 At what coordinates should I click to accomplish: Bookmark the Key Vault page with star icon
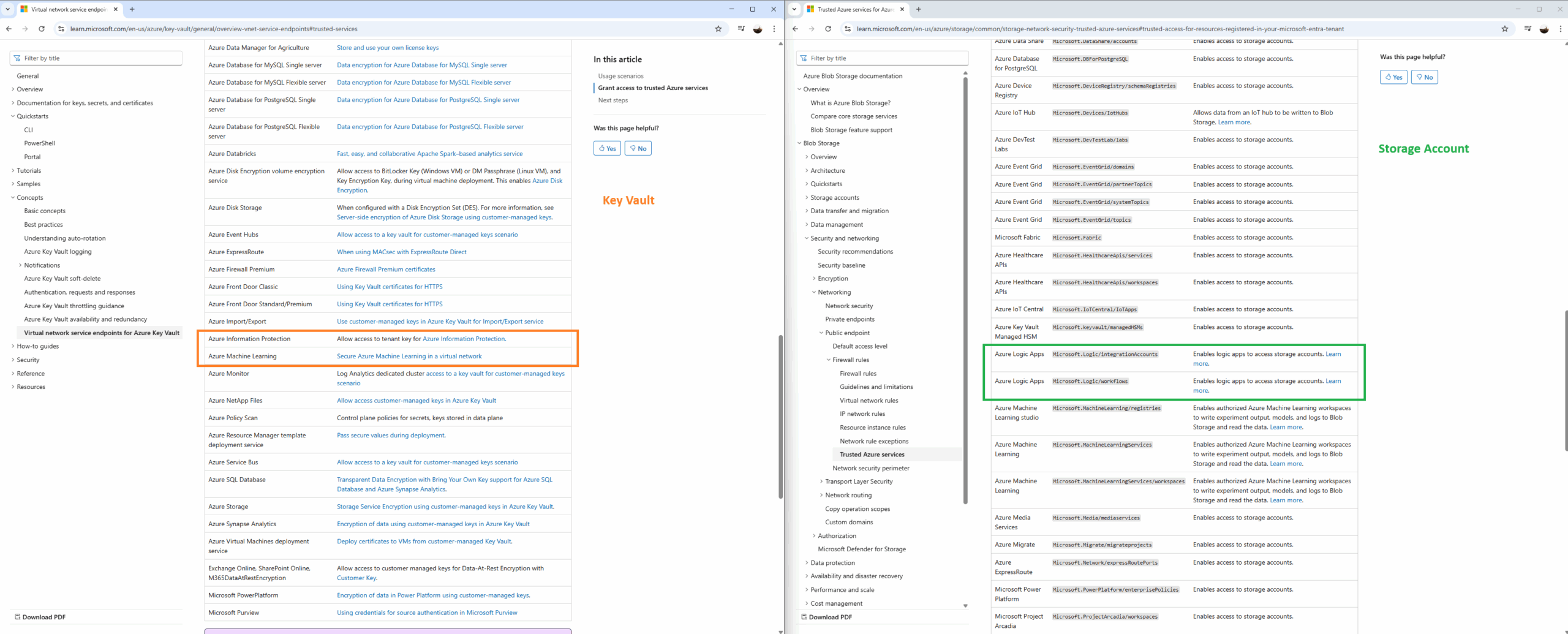[718, 29]
